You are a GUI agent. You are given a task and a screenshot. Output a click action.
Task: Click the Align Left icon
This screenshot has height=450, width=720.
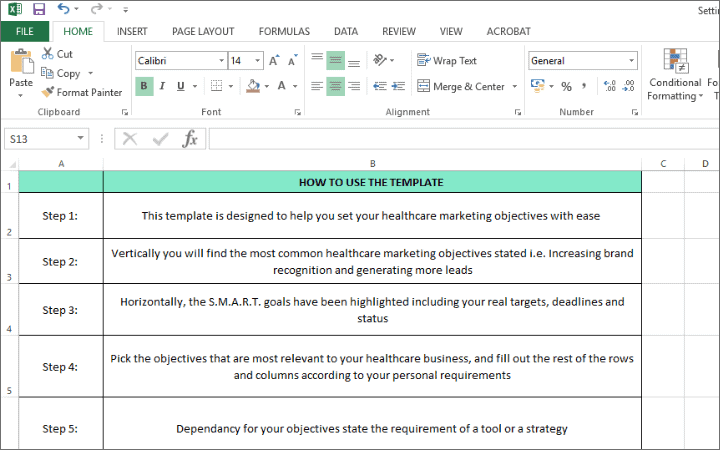pos(317,87)
